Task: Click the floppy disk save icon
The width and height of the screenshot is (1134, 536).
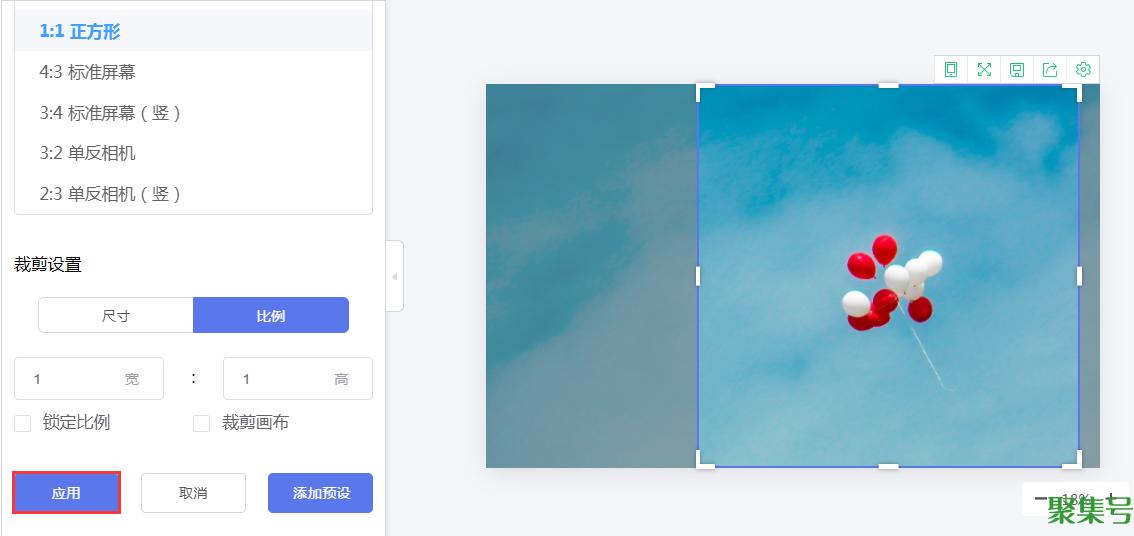Action: (1017, 69)
